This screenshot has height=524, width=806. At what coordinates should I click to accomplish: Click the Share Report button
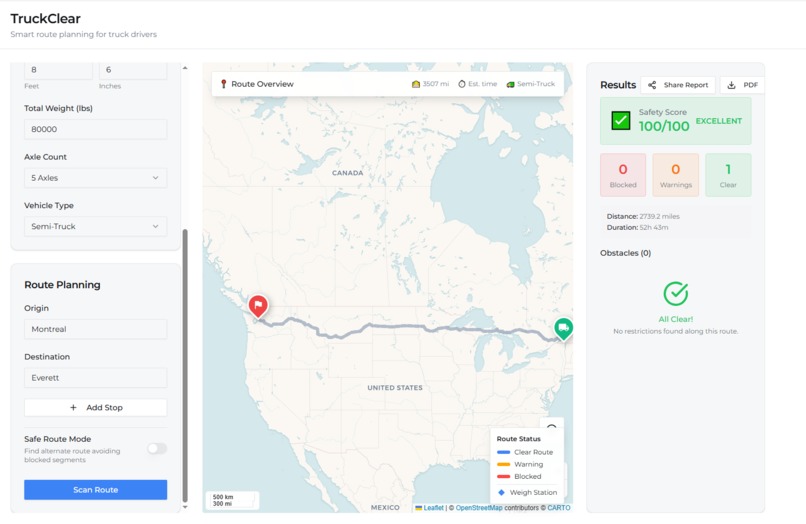pos(678,85)
